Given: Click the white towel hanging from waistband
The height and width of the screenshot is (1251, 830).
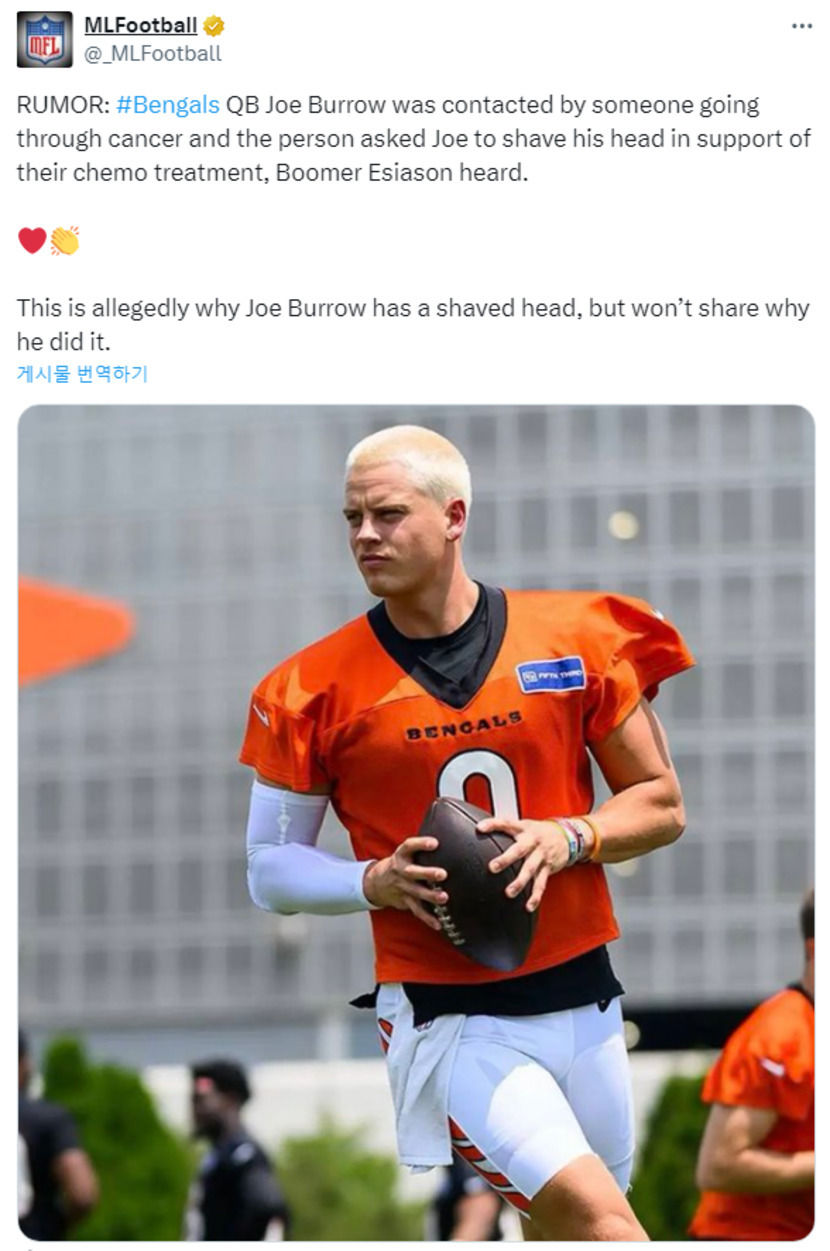Looking at the screenshot, I should (x=418, y=1080).
